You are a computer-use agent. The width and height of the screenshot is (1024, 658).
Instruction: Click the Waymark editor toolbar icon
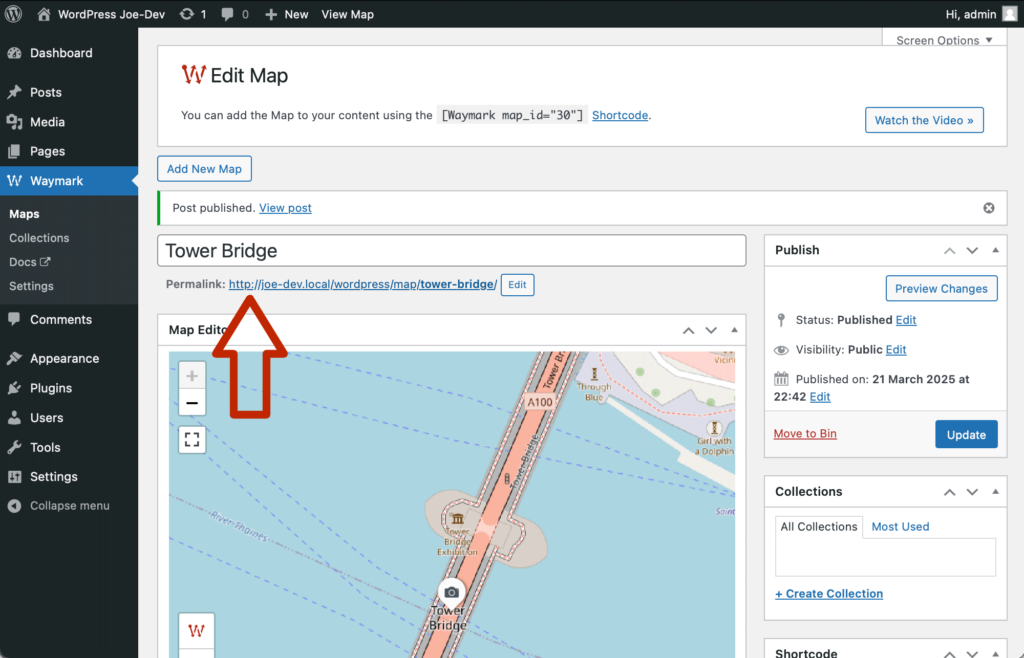[x=197, y=630]
